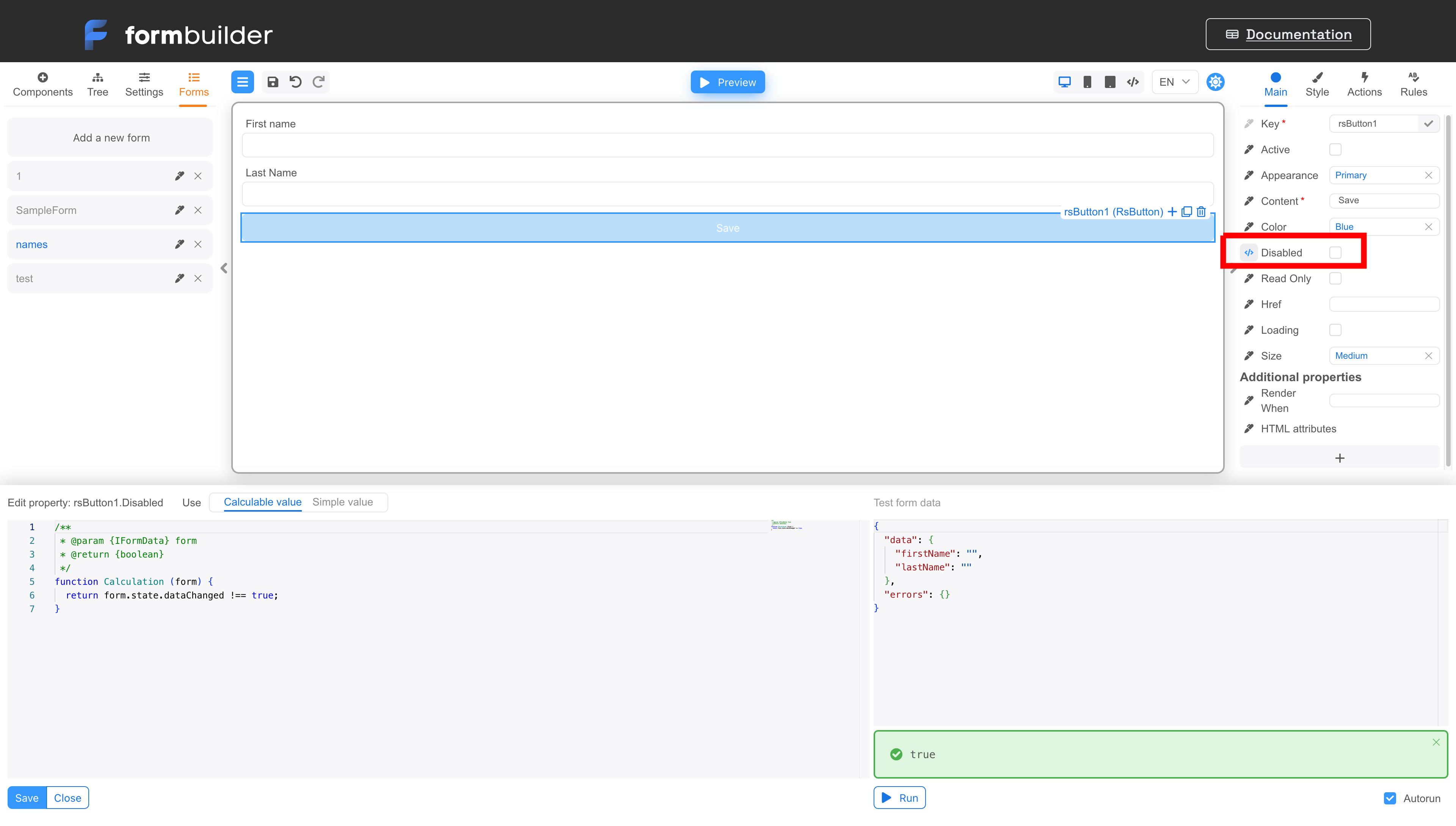The height and width of the screenshot is (826, 1456).
Task: Select the Actions tab in right panel
Action: pos(1363,83)
